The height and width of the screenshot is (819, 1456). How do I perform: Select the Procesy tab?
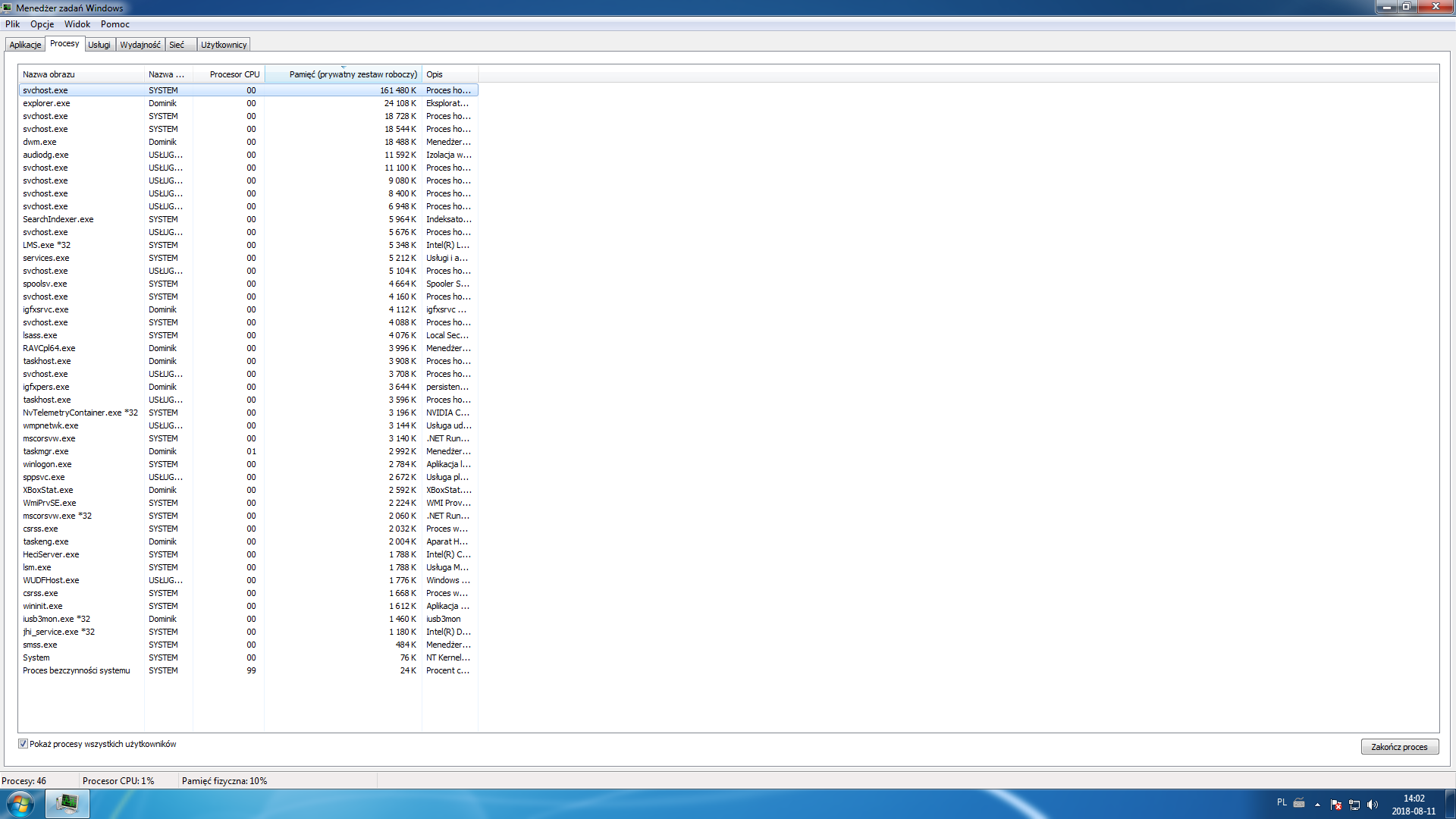[64, 43]
